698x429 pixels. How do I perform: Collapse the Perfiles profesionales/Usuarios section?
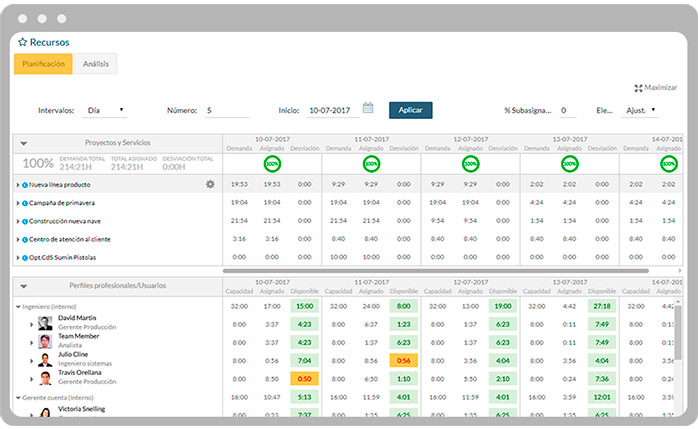tap(24, 286)
